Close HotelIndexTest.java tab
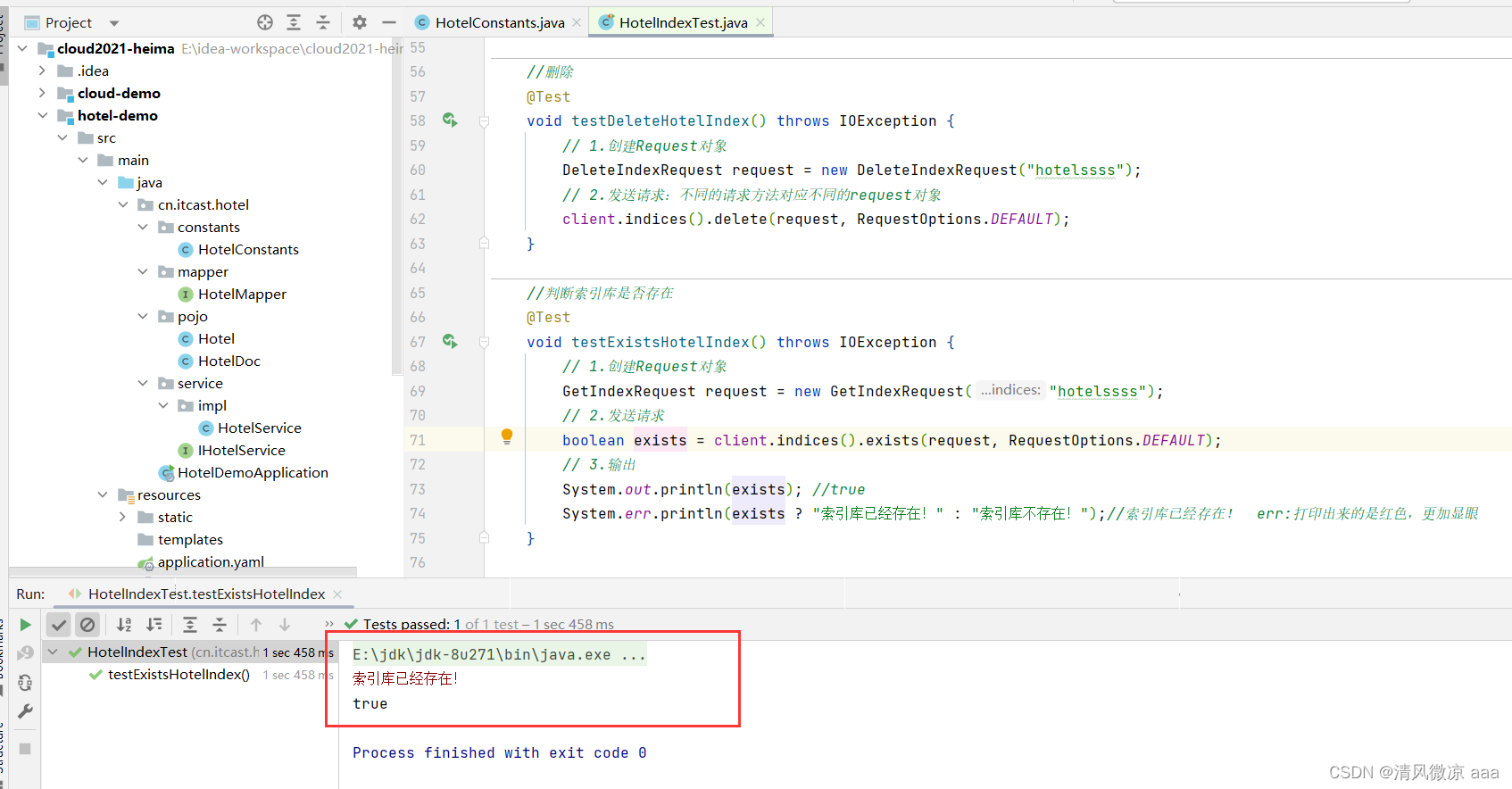This screenshot has height=789, width=1512. click(x=760, y=22)
